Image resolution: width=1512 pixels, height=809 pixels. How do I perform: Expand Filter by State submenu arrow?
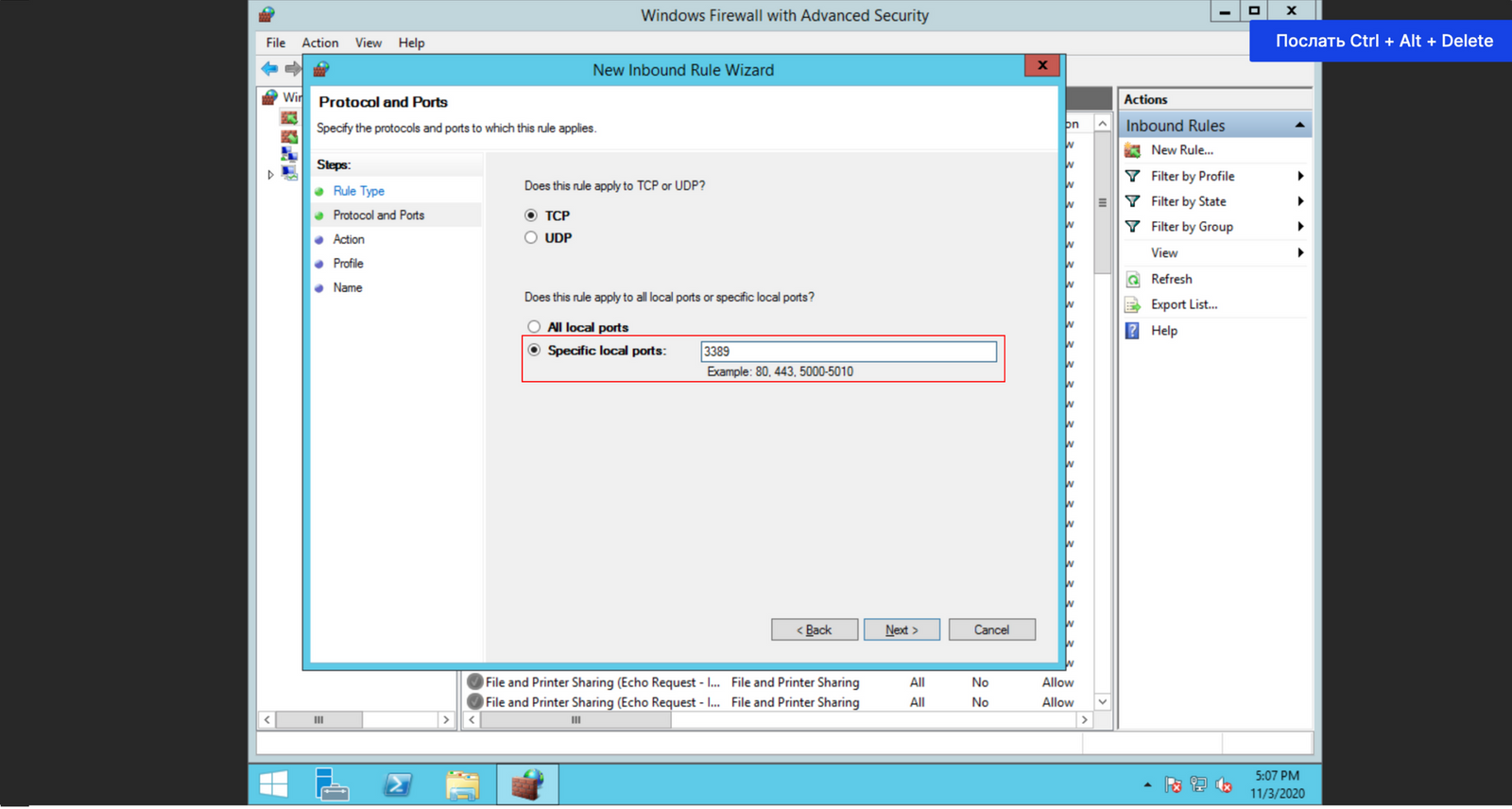pyautogui.click(x=1300, y=201)
